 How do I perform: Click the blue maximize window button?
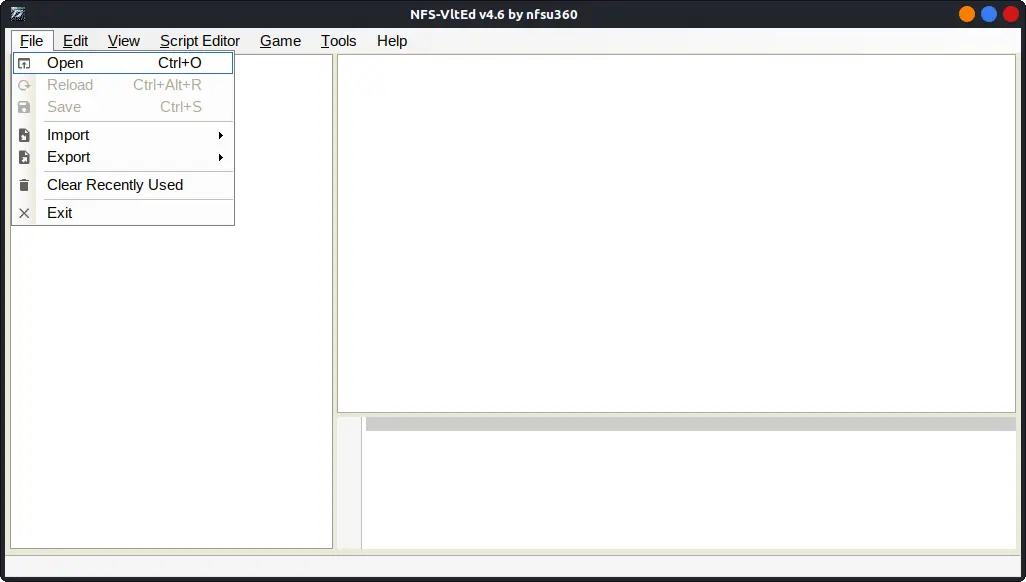pos(989,14)
